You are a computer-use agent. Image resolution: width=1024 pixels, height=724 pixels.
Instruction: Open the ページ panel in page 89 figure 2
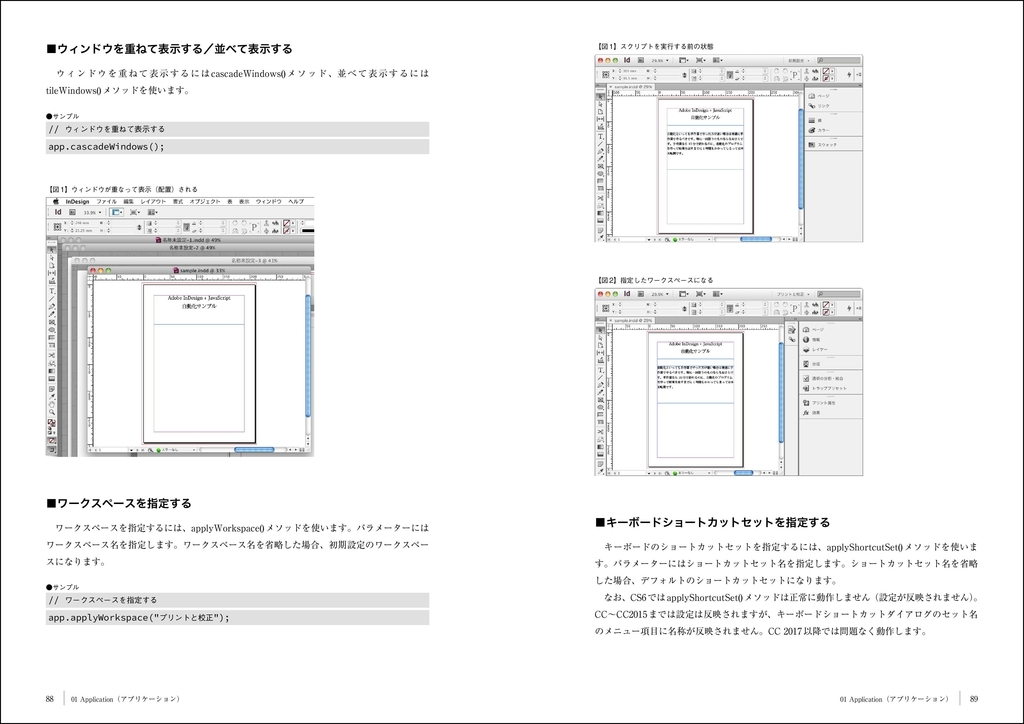coord(814,330)
